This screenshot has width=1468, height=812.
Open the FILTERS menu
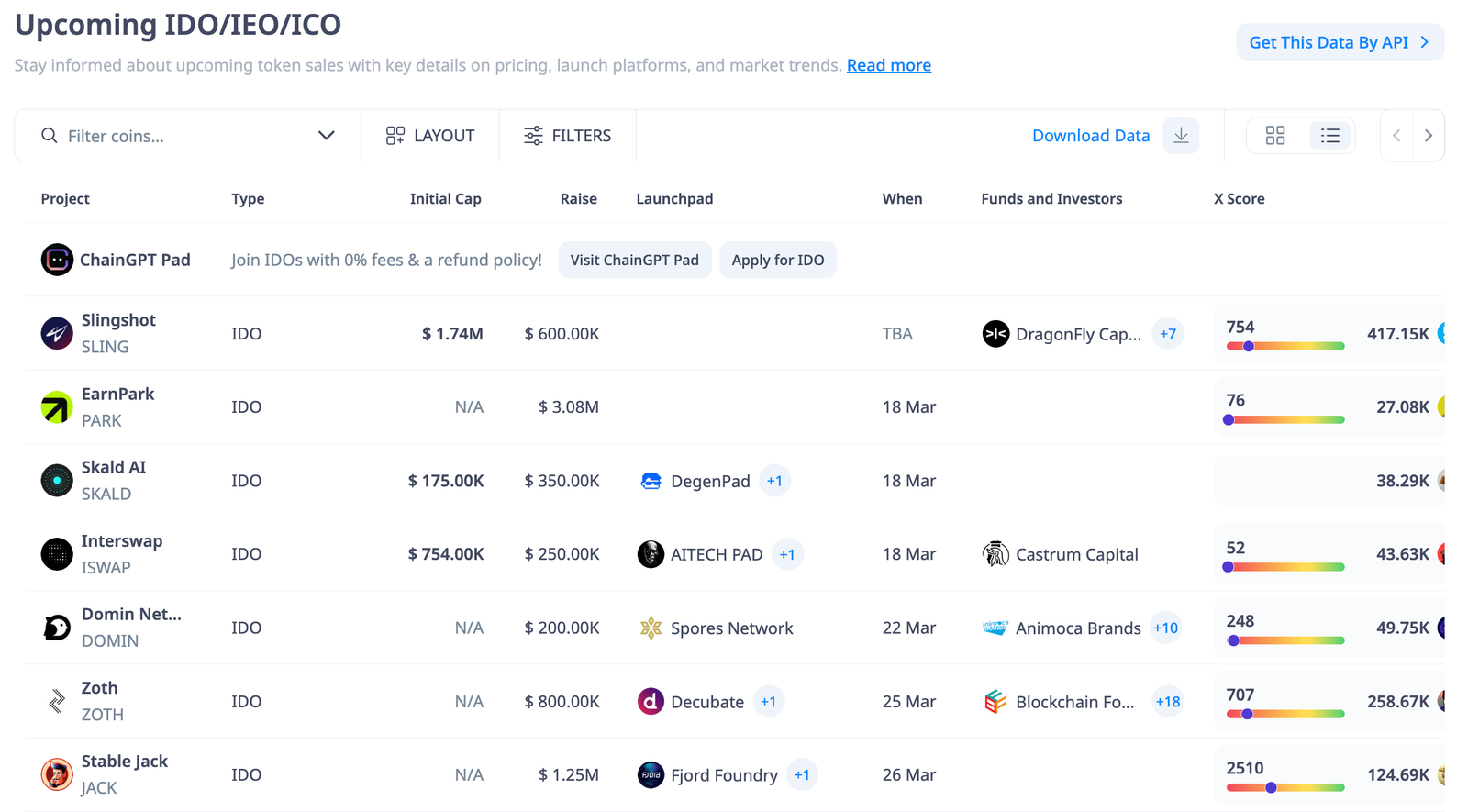(x=568, y=136)
